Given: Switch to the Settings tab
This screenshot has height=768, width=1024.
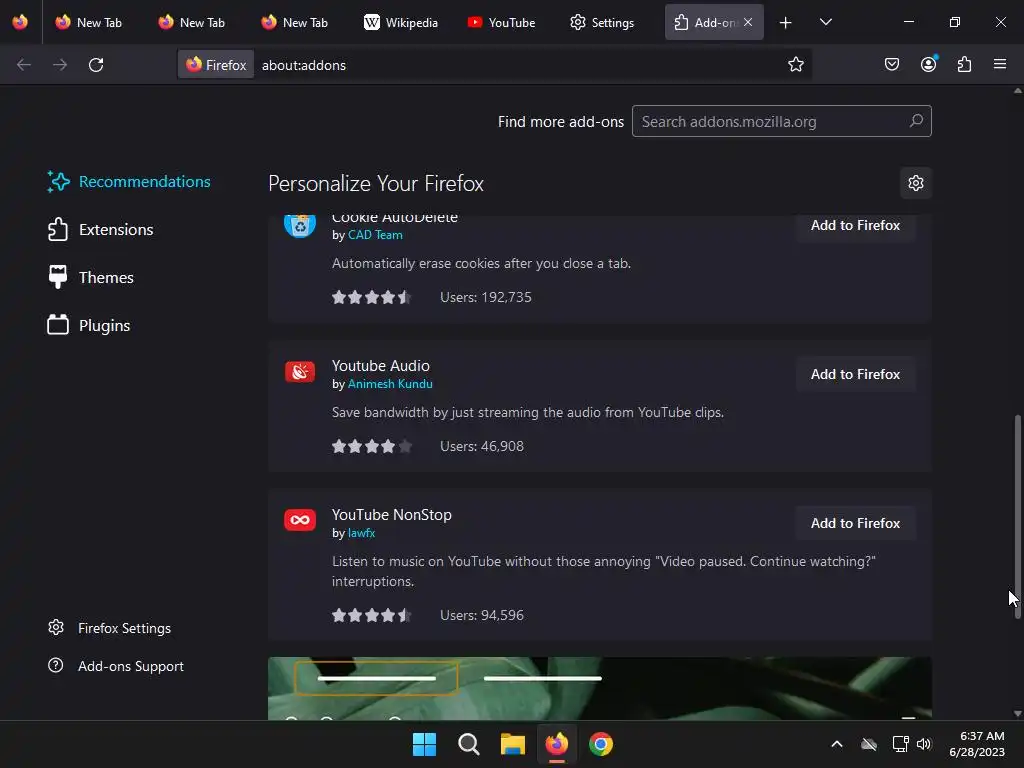Looking at the screenshot, I should point(602,22).
